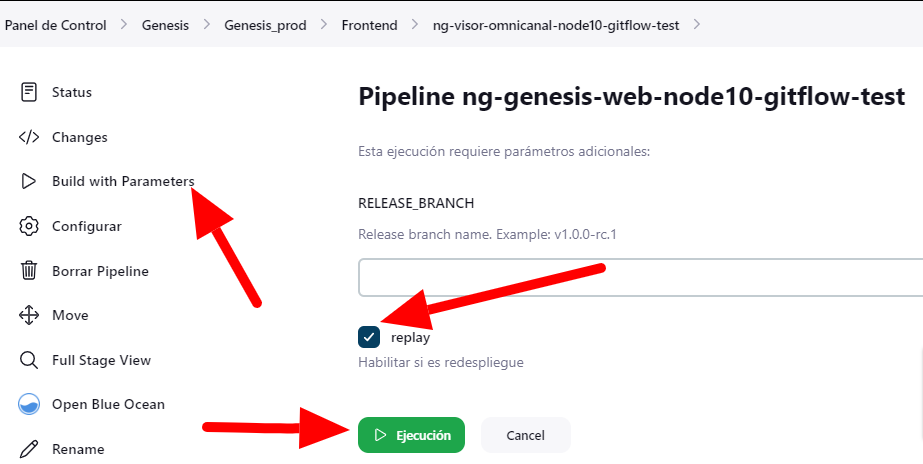Expand the chevron after Genesis_prod breadcrumb
This screenshot has width=923, height=464.
pos(324,25)
